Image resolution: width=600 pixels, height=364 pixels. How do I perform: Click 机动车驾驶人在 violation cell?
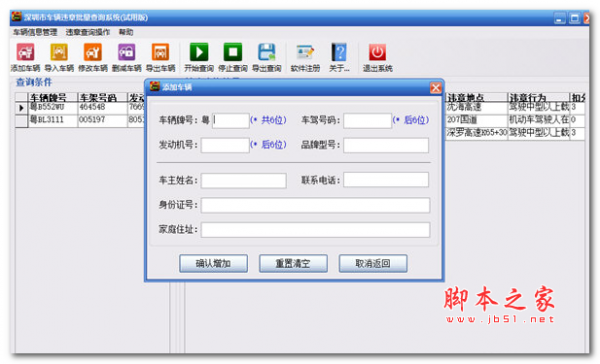[538, 120]
